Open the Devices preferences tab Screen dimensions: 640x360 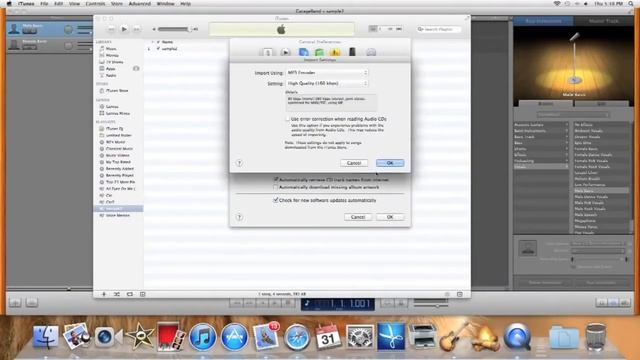click(x=352, y=52)
